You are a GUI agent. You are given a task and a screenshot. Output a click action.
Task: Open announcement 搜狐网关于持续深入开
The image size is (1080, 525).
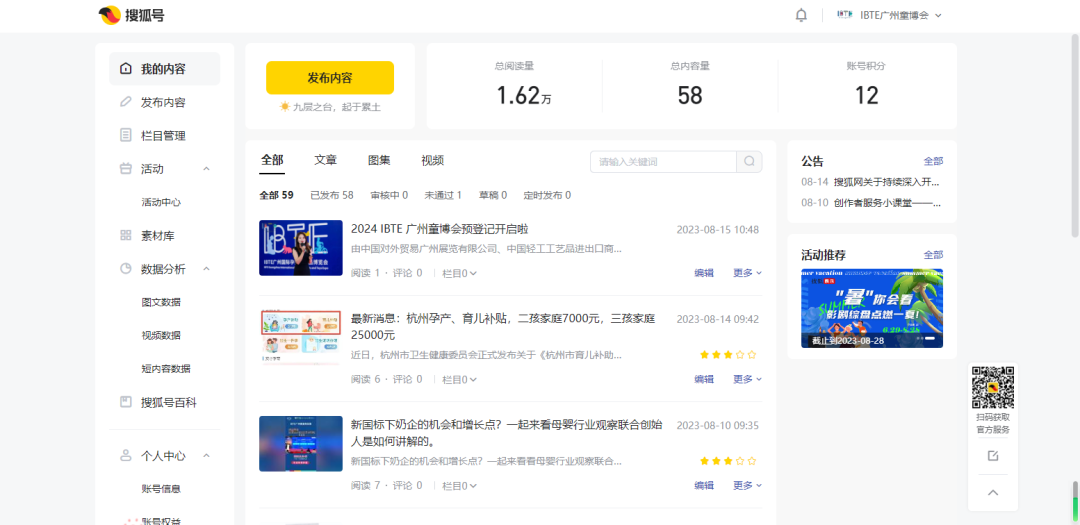pos(886,183)
